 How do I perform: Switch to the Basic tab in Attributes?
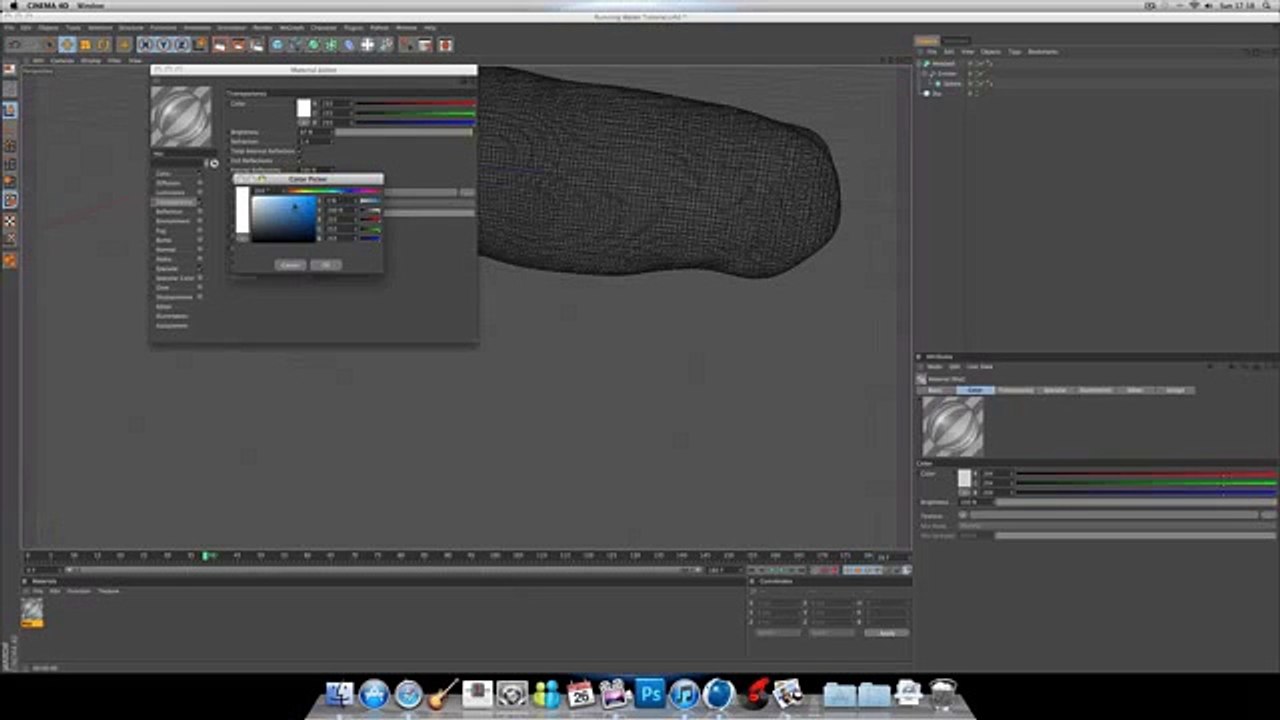coord(935,390)
